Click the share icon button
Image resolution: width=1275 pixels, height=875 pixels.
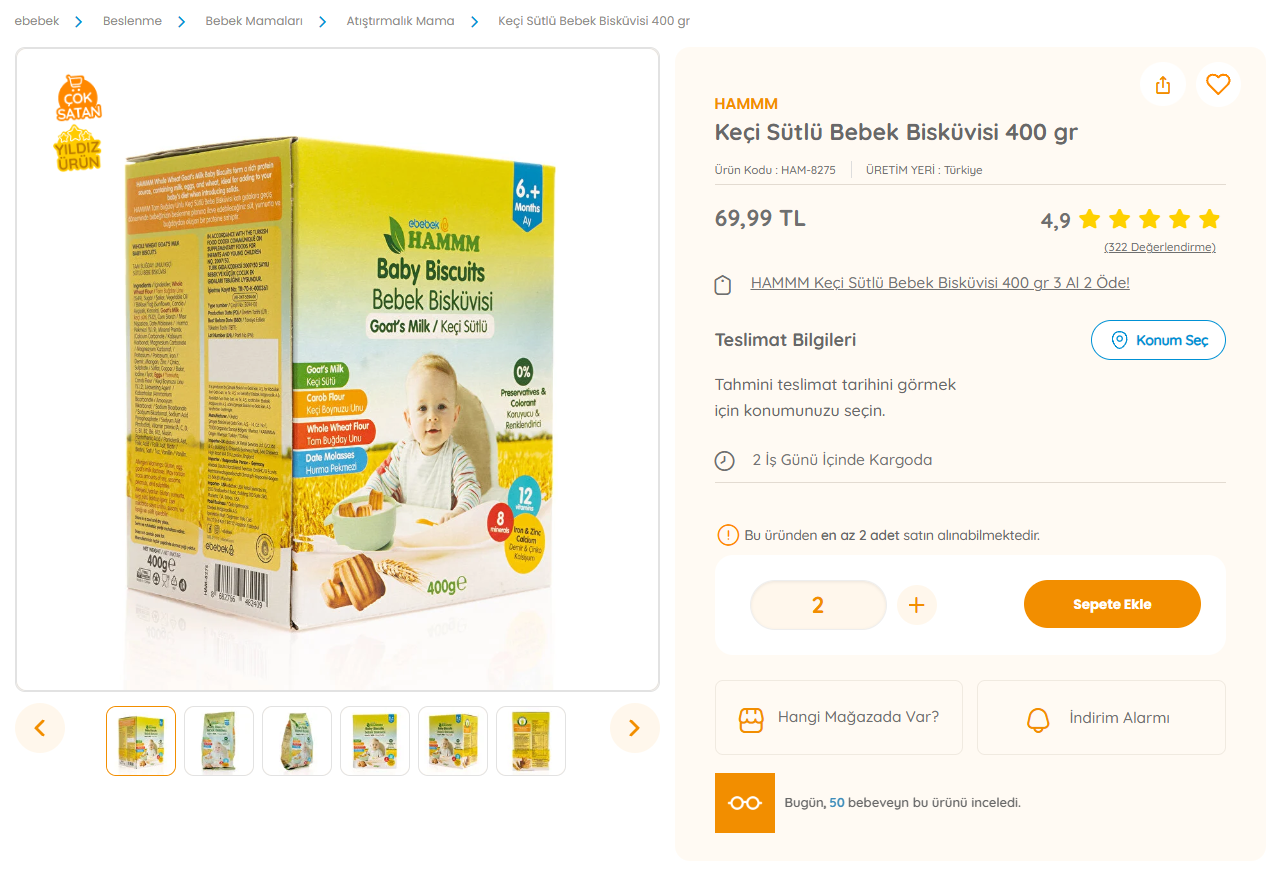coord(1162,85)
